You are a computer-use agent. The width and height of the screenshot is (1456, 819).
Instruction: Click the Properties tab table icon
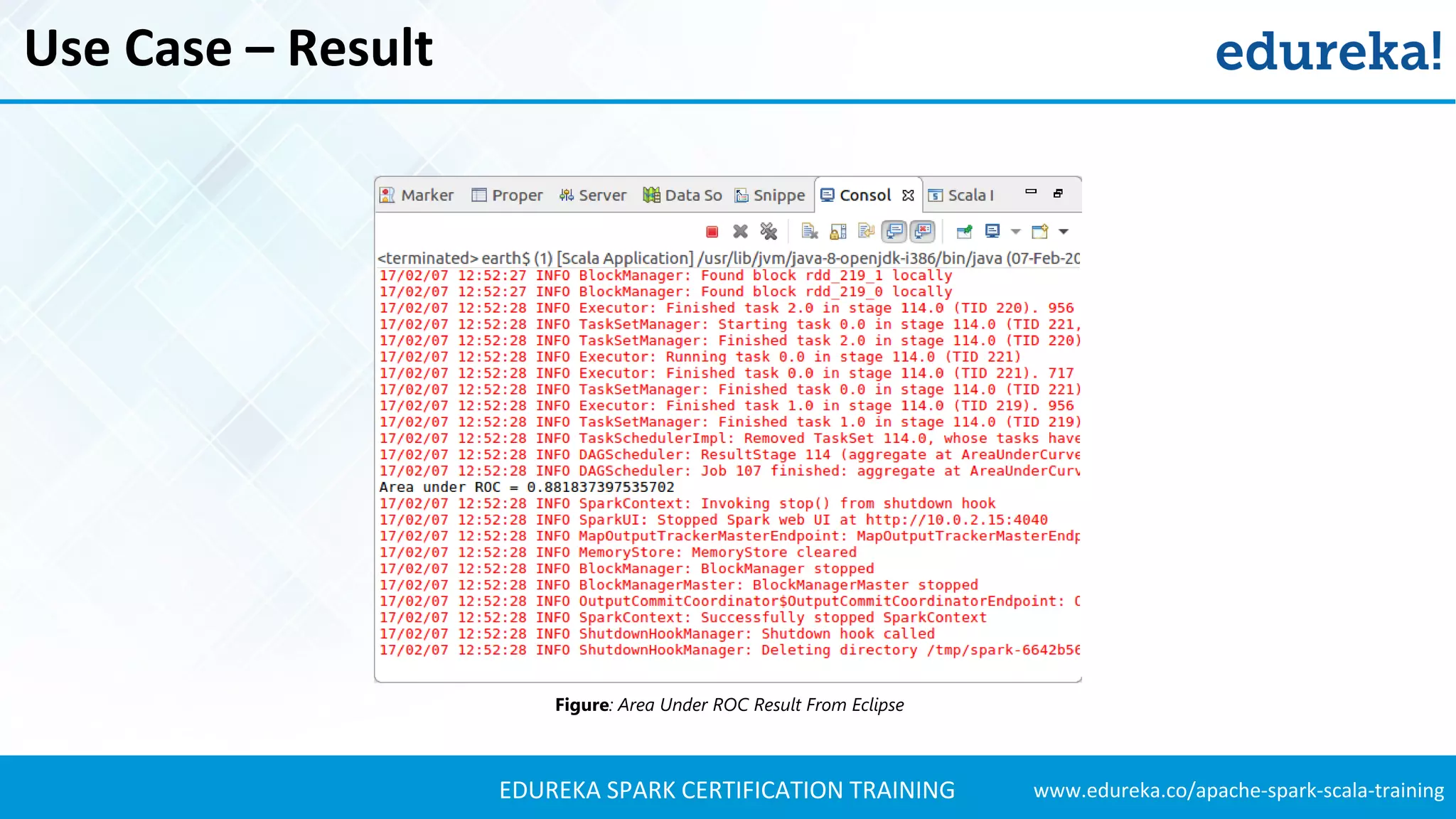click(x=479, y=196)
